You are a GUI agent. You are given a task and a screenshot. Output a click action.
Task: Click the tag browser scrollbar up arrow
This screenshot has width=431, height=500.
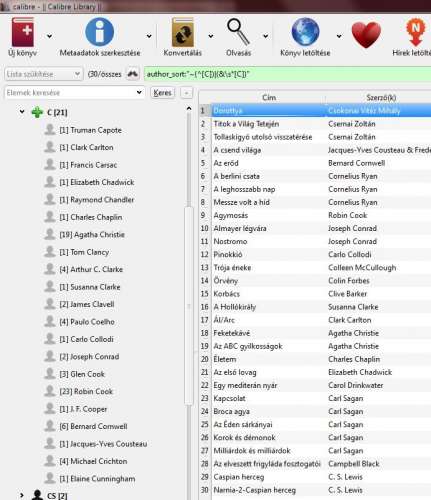(x=189, y=109)
